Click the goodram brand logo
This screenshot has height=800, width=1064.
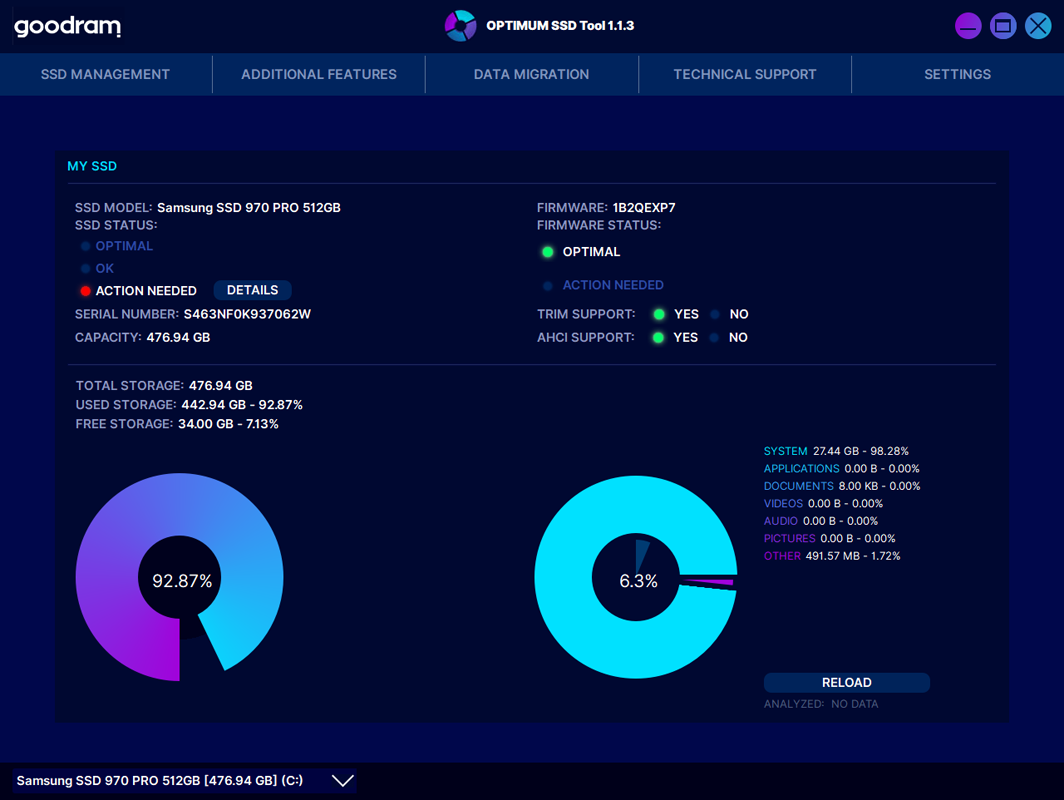pos(67,27)
